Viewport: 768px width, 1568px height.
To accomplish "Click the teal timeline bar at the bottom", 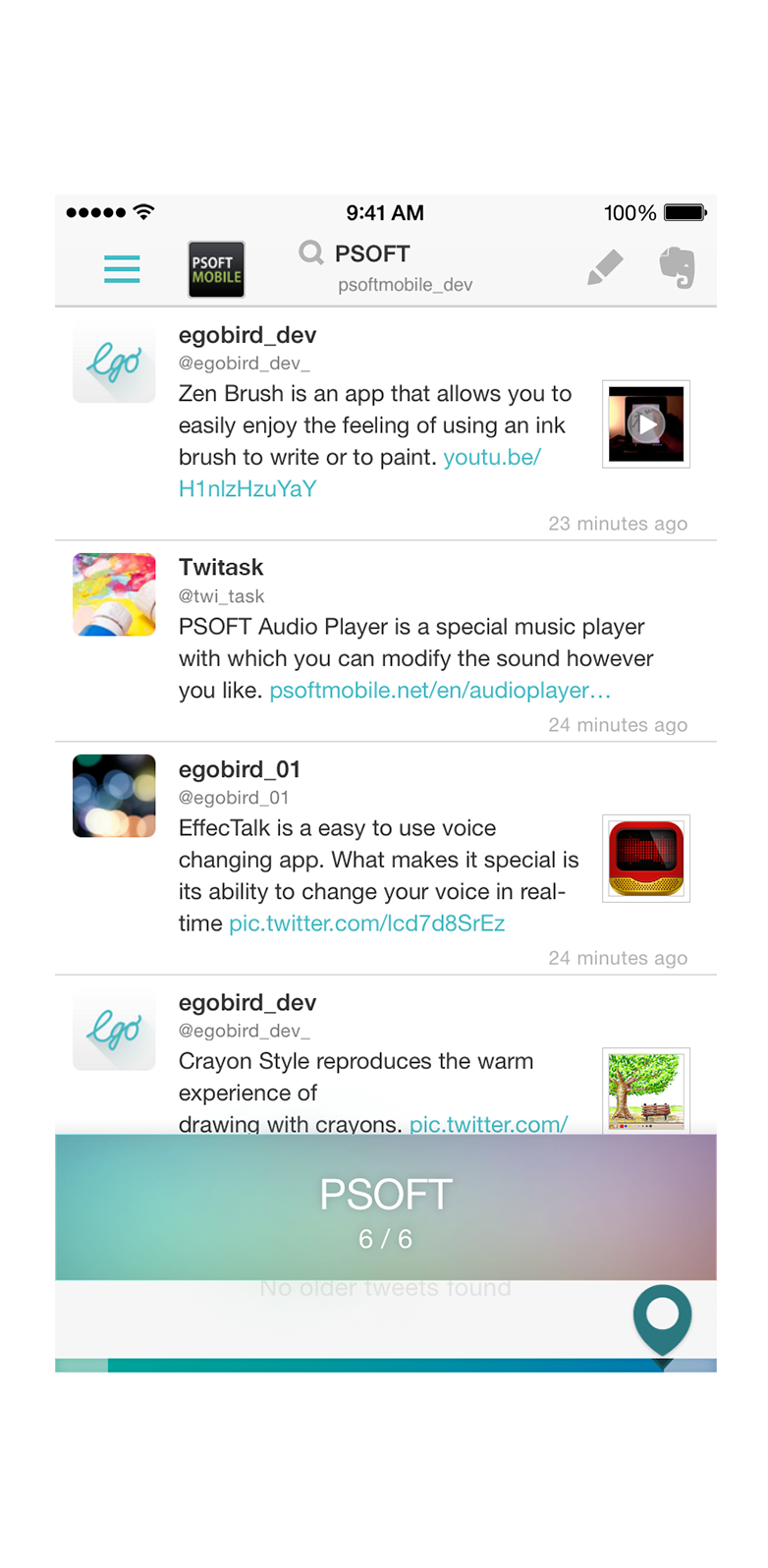I will [x=386, y=1366].
